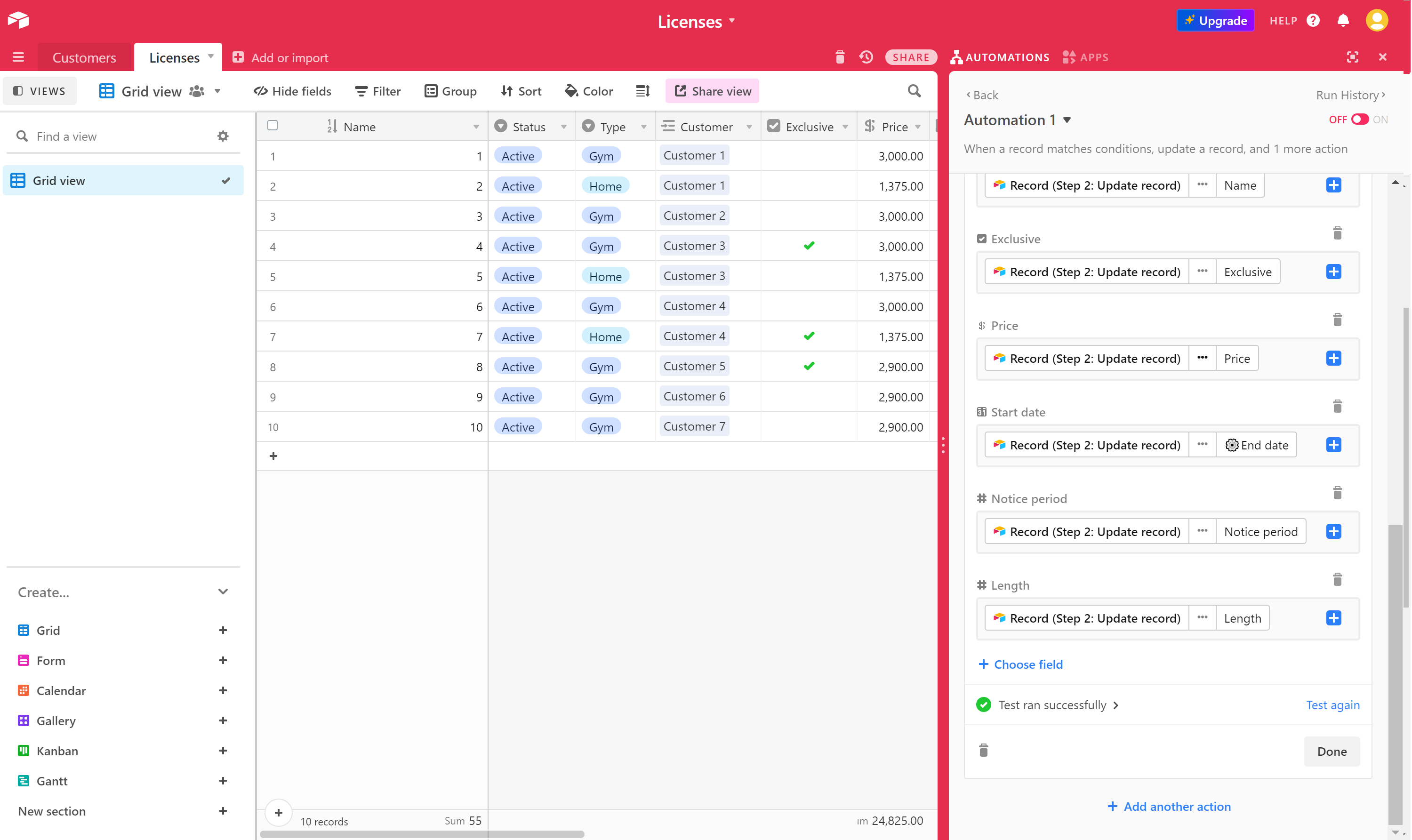The image size is (1412, 840).
Task: Click blue plus button beside End date token
Action: 1333,445
